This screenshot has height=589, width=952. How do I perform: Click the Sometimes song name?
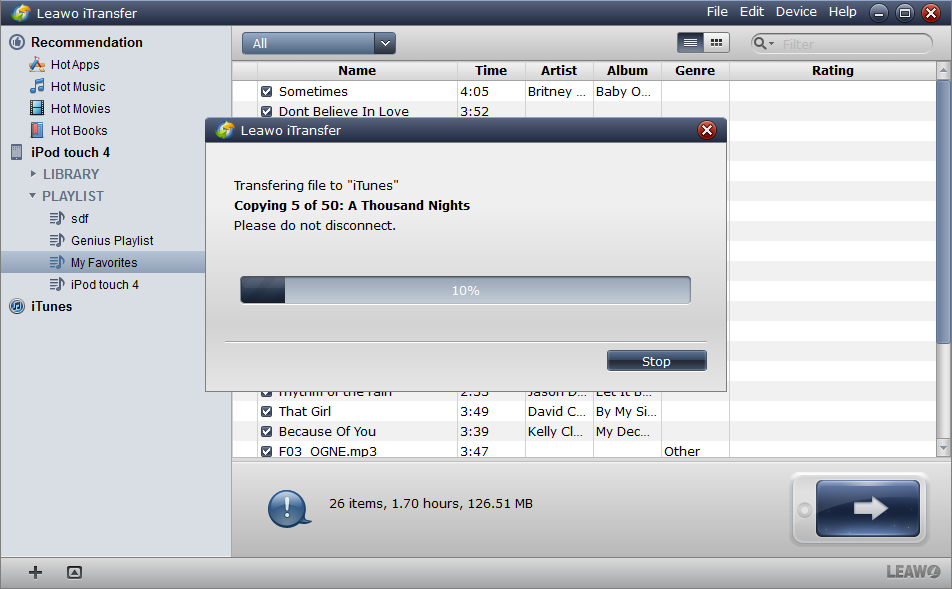click(313, 92)
